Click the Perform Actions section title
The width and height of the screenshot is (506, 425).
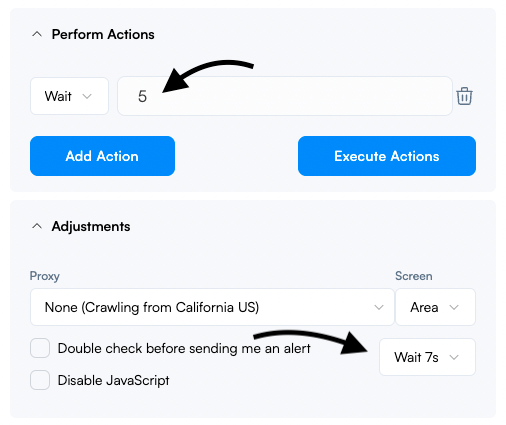coord(103,34)
